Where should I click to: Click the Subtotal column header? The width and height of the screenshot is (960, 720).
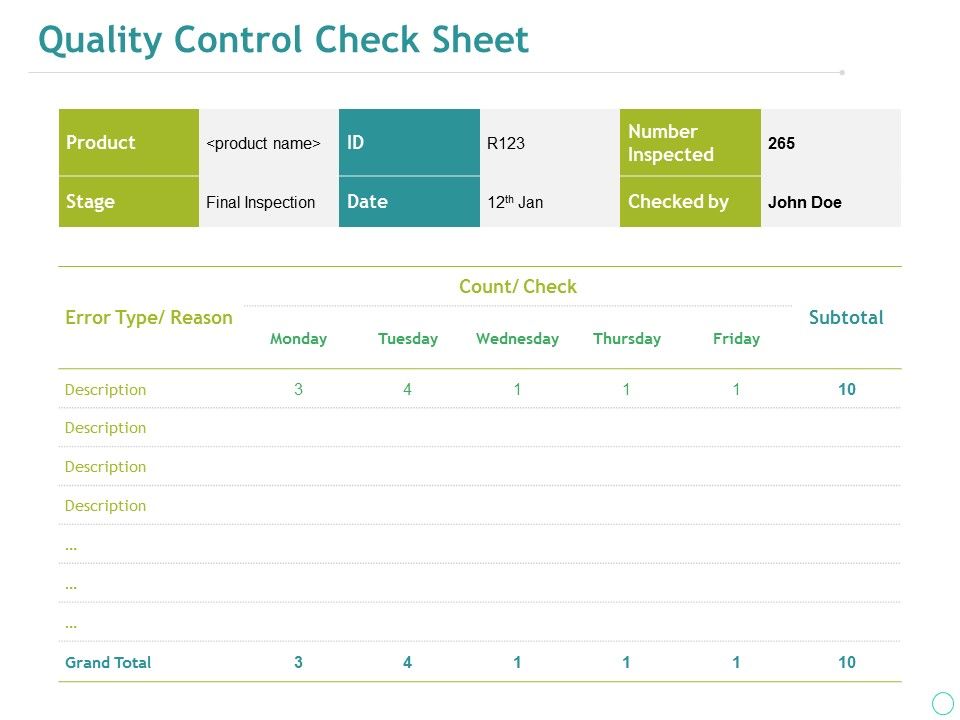(x=846, y=317)
